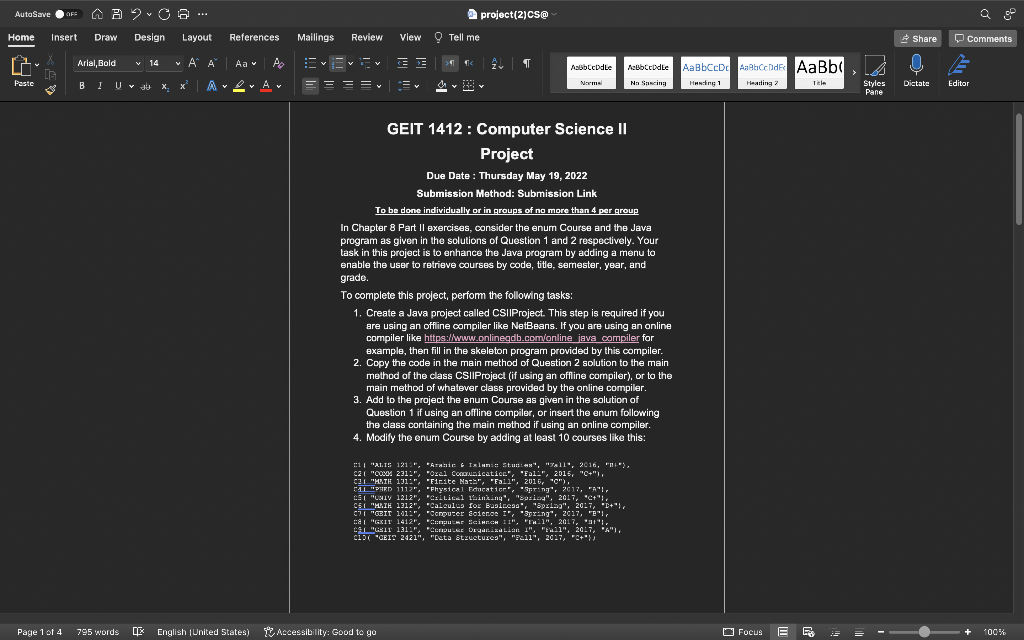Print the document using printer icon
1024x640 pixels.
(184, 14)
